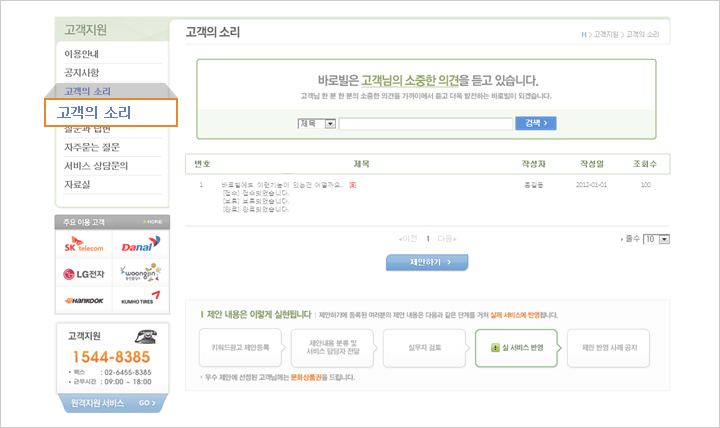Select the Woongjin logo
Screen dimensions: 720x428
[x=138, y=273]
